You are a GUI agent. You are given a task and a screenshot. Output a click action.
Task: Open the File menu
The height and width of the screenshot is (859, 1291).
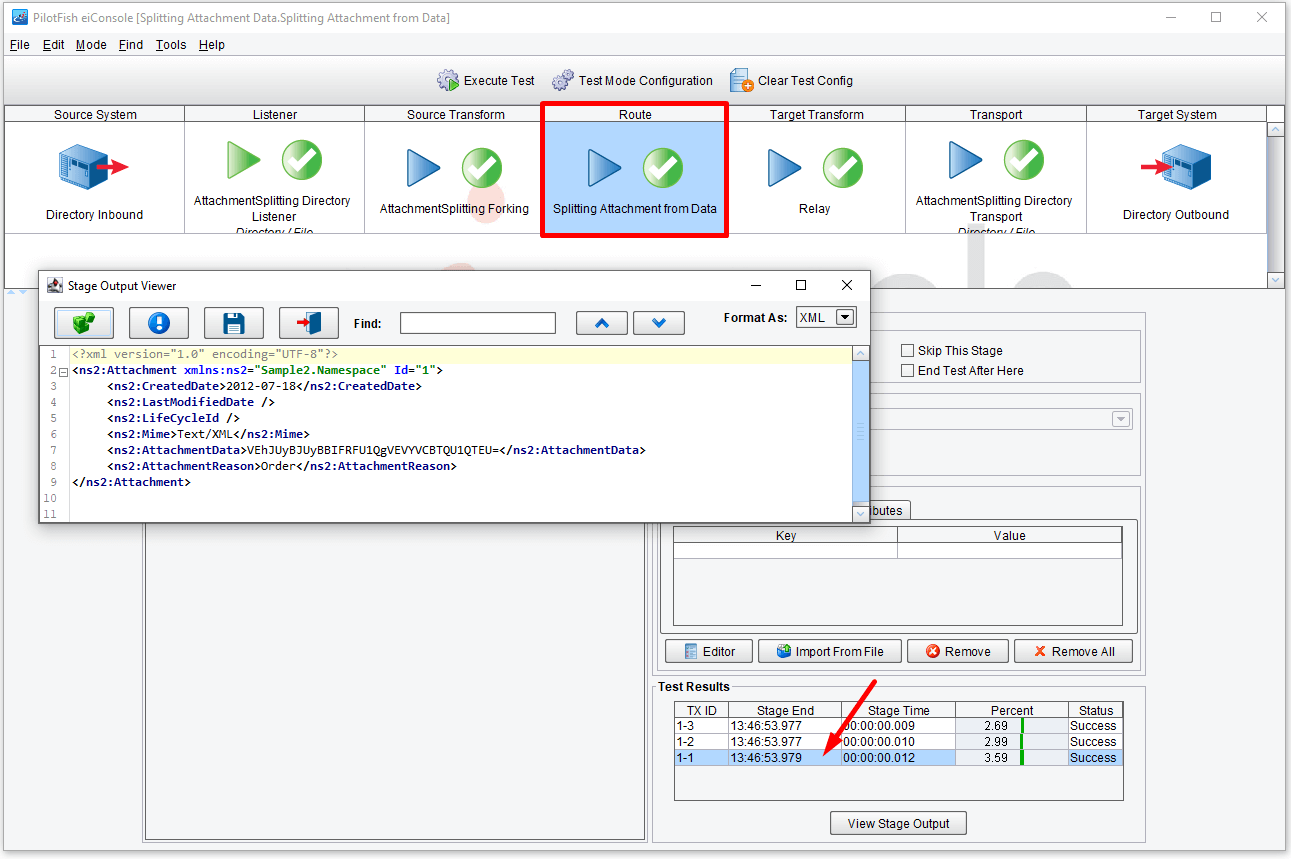click(x=20, y=45)
